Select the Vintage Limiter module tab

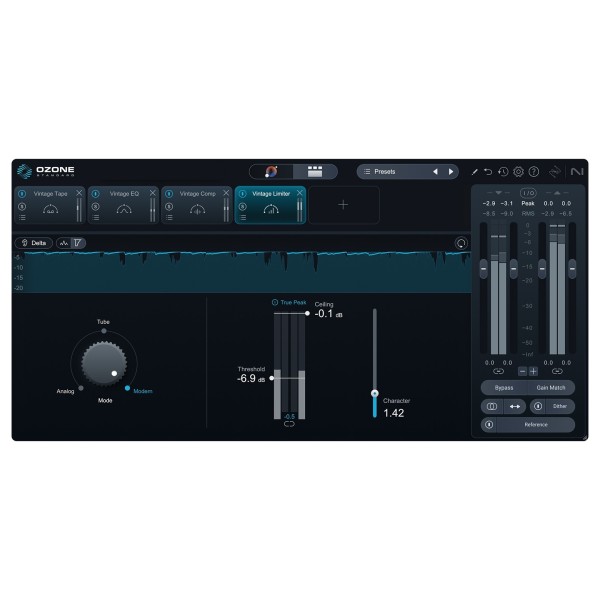point(271,205)
